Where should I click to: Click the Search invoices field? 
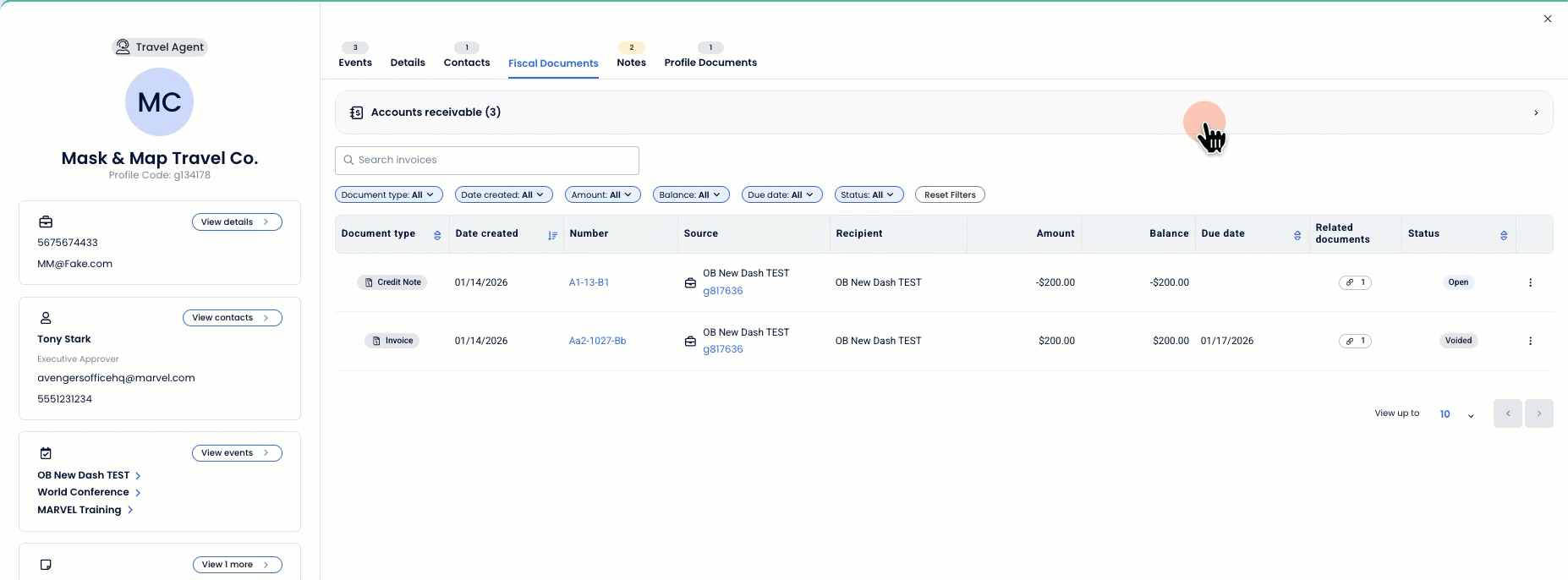click(487, 160)
